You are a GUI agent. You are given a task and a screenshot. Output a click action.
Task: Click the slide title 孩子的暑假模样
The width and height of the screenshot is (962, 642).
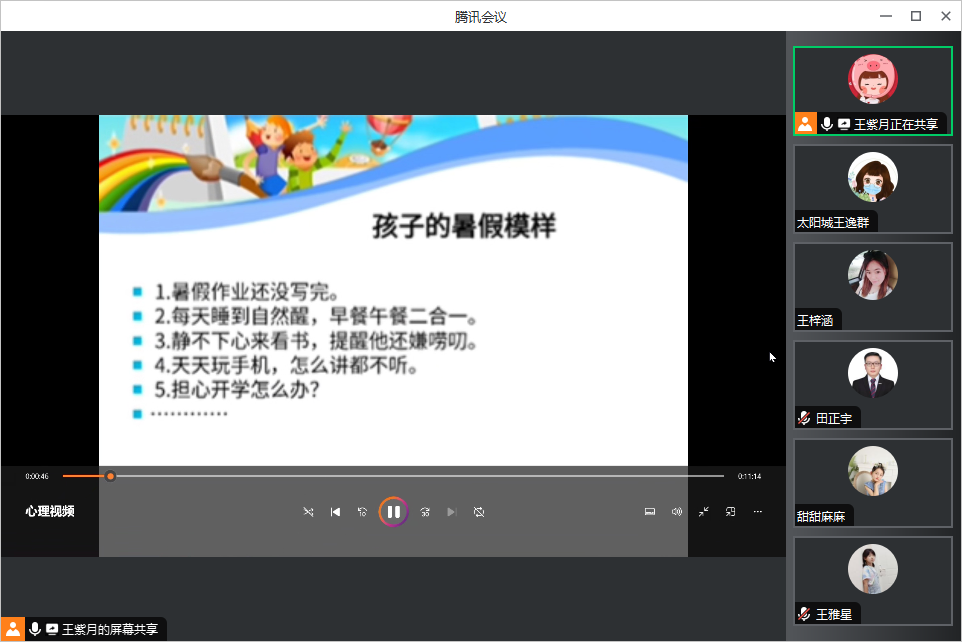(x=464, y=226)
